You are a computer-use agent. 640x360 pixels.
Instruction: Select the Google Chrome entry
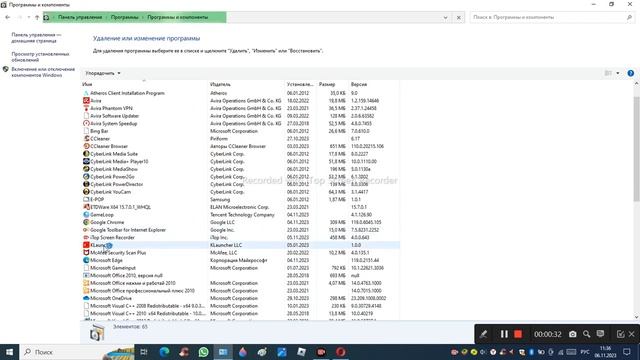coord(240,222)
